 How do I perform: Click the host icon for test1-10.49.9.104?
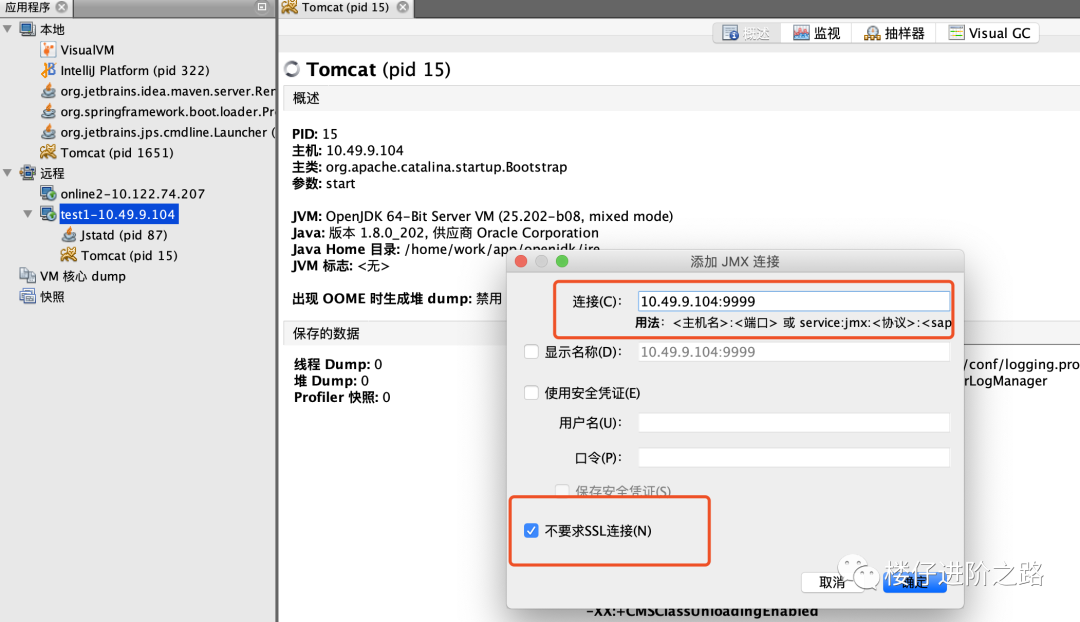coord(48,214)
